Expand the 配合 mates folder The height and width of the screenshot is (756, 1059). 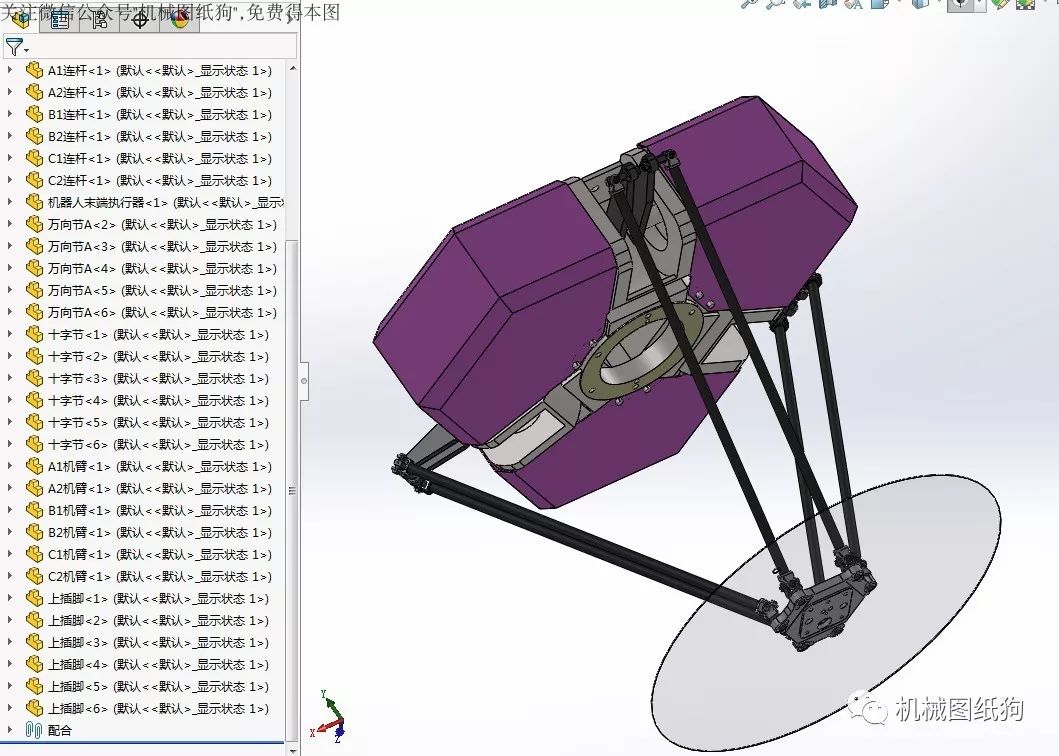click(9, 730)
